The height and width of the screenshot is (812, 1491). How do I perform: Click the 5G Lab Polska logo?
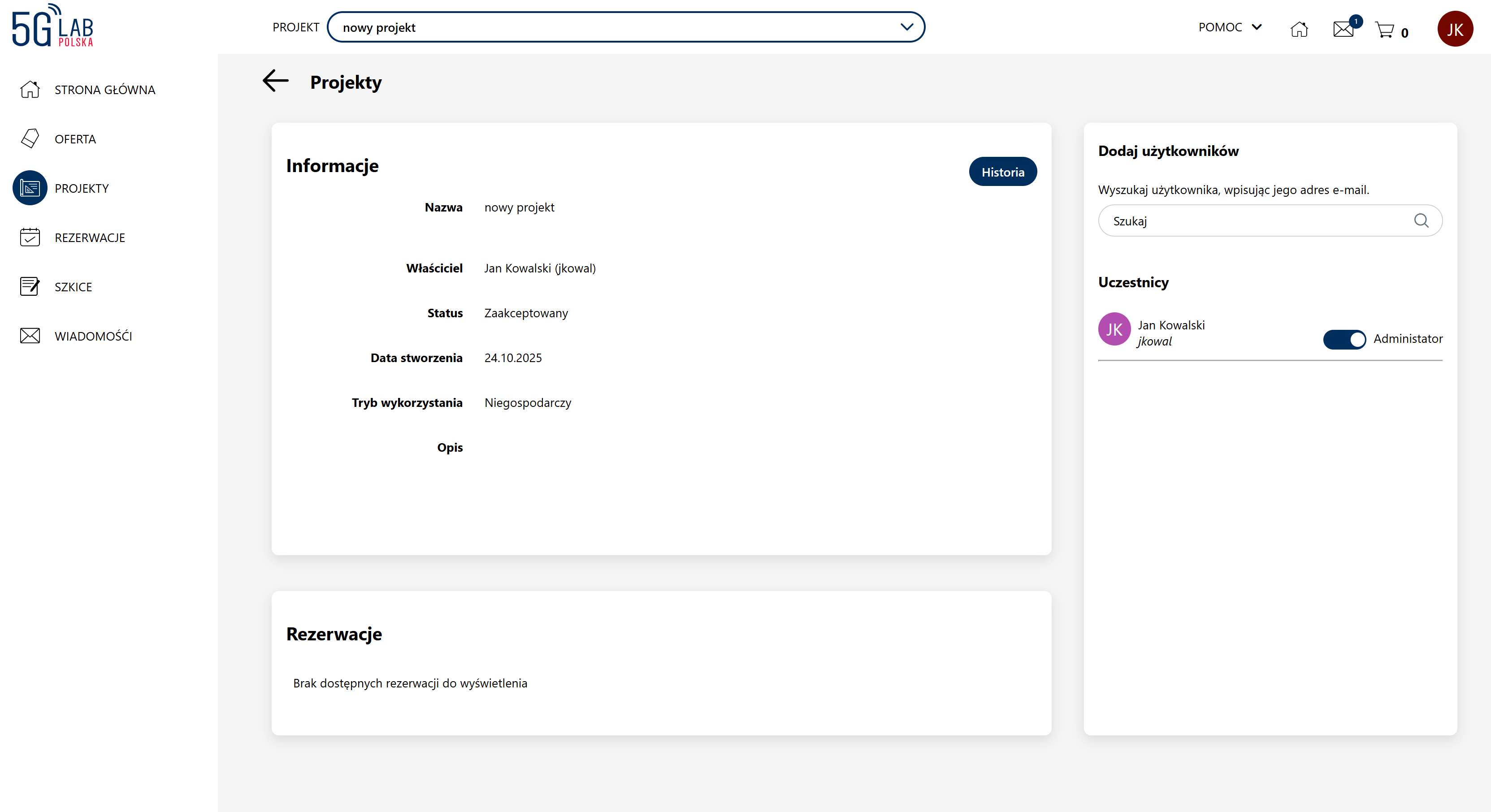point(52,26)
